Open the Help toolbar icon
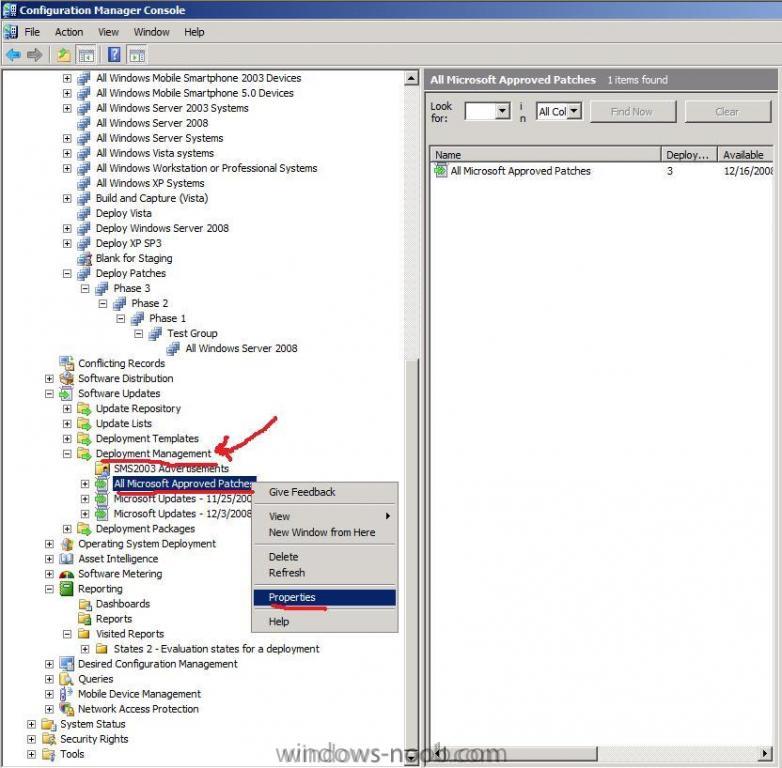This screenshot has width=782, height=768. coord(114,55)
